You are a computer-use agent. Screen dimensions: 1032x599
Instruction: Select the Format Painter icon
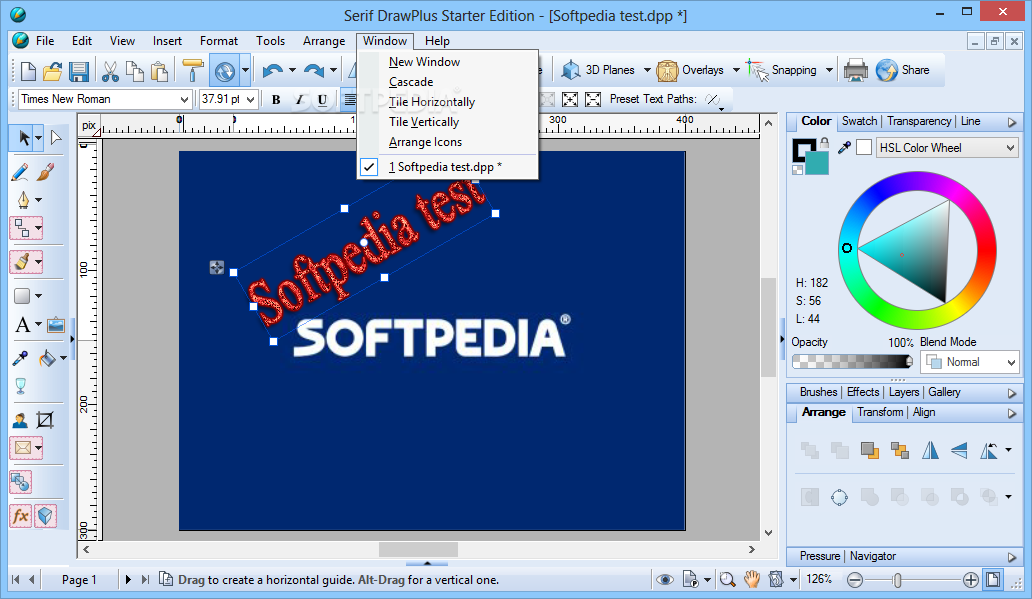point(192,70)
